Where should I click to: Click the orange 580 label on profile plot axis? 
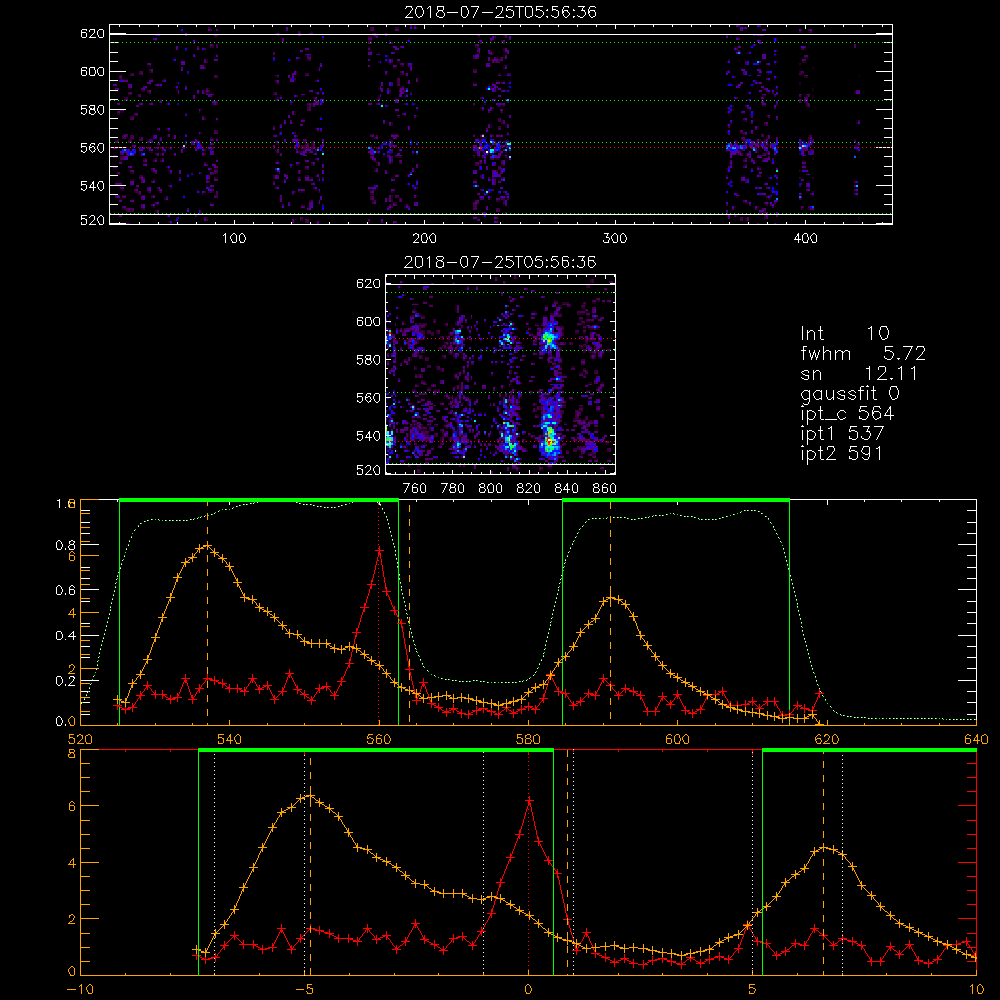click(x=529, y=739)
